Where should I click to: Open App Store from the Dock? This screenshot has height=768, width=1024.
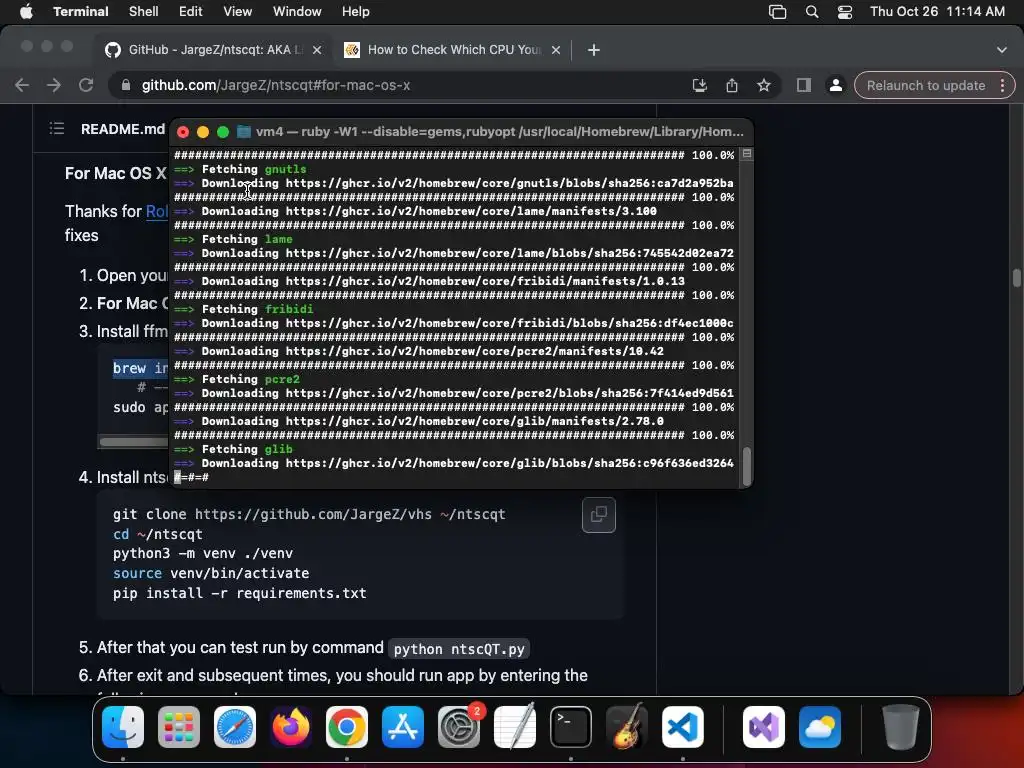click(x=403, y=727)
